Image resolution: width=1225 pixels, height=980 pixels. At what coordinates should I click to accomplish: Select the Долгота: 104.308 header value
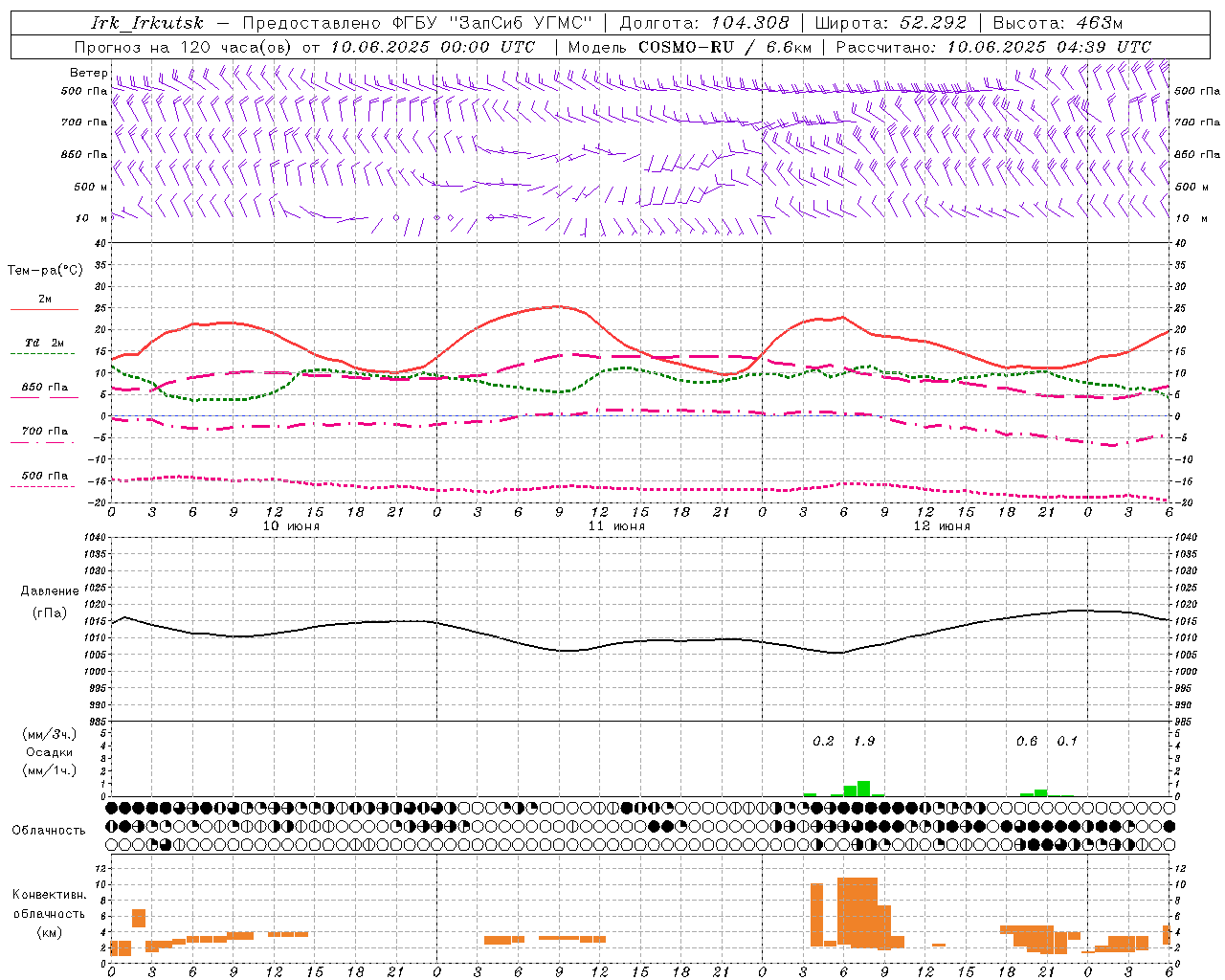coord(704,23)
